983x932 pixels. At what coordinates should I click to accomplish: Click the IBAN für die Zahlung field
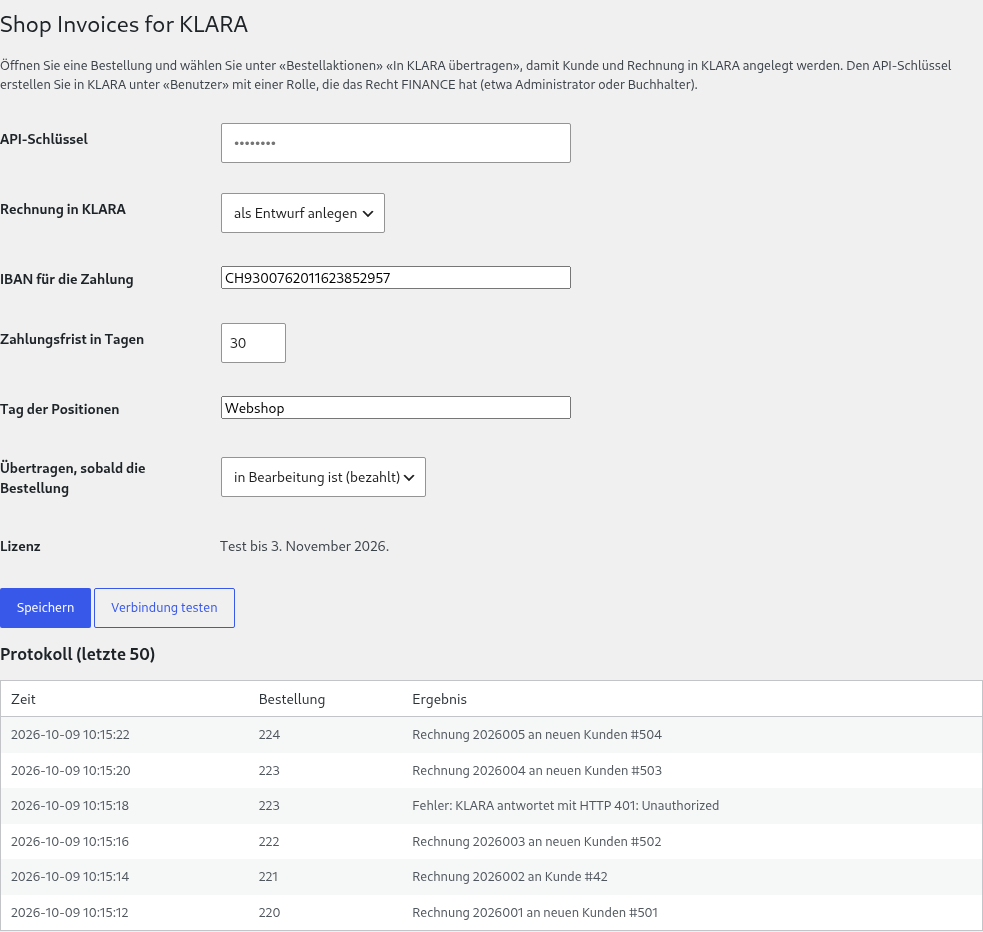click(x=396, y=278)
